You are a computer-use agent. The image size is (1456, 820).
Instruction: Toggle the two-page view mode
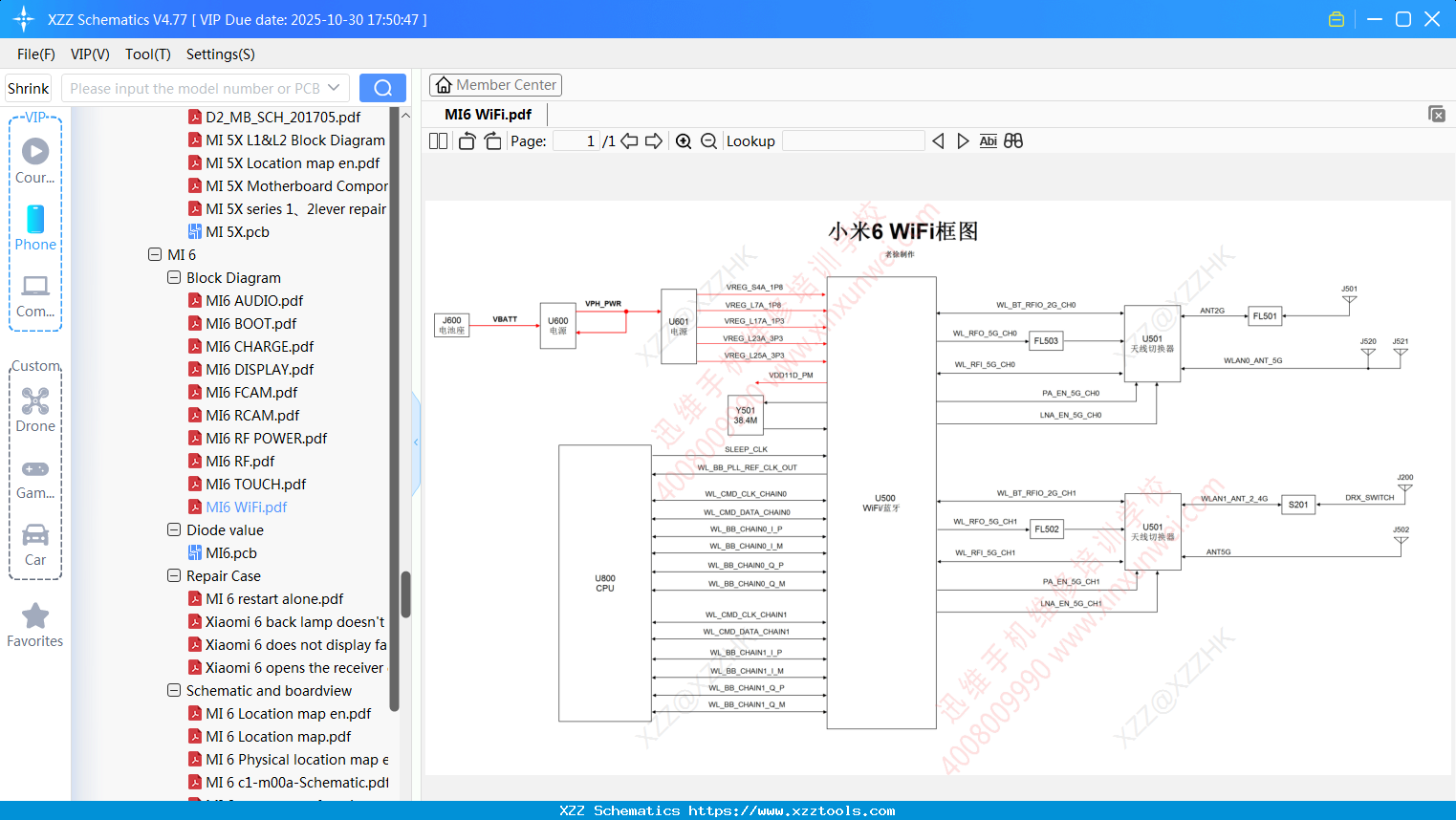[x=438, y=140]
